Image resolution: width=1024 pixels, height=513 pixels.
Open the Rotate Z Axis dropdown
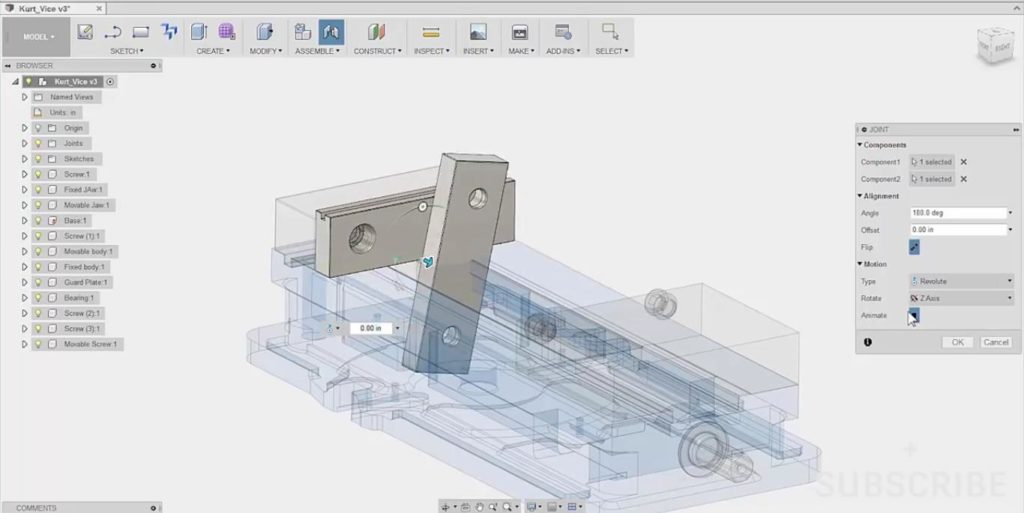(x=961, y=298)
